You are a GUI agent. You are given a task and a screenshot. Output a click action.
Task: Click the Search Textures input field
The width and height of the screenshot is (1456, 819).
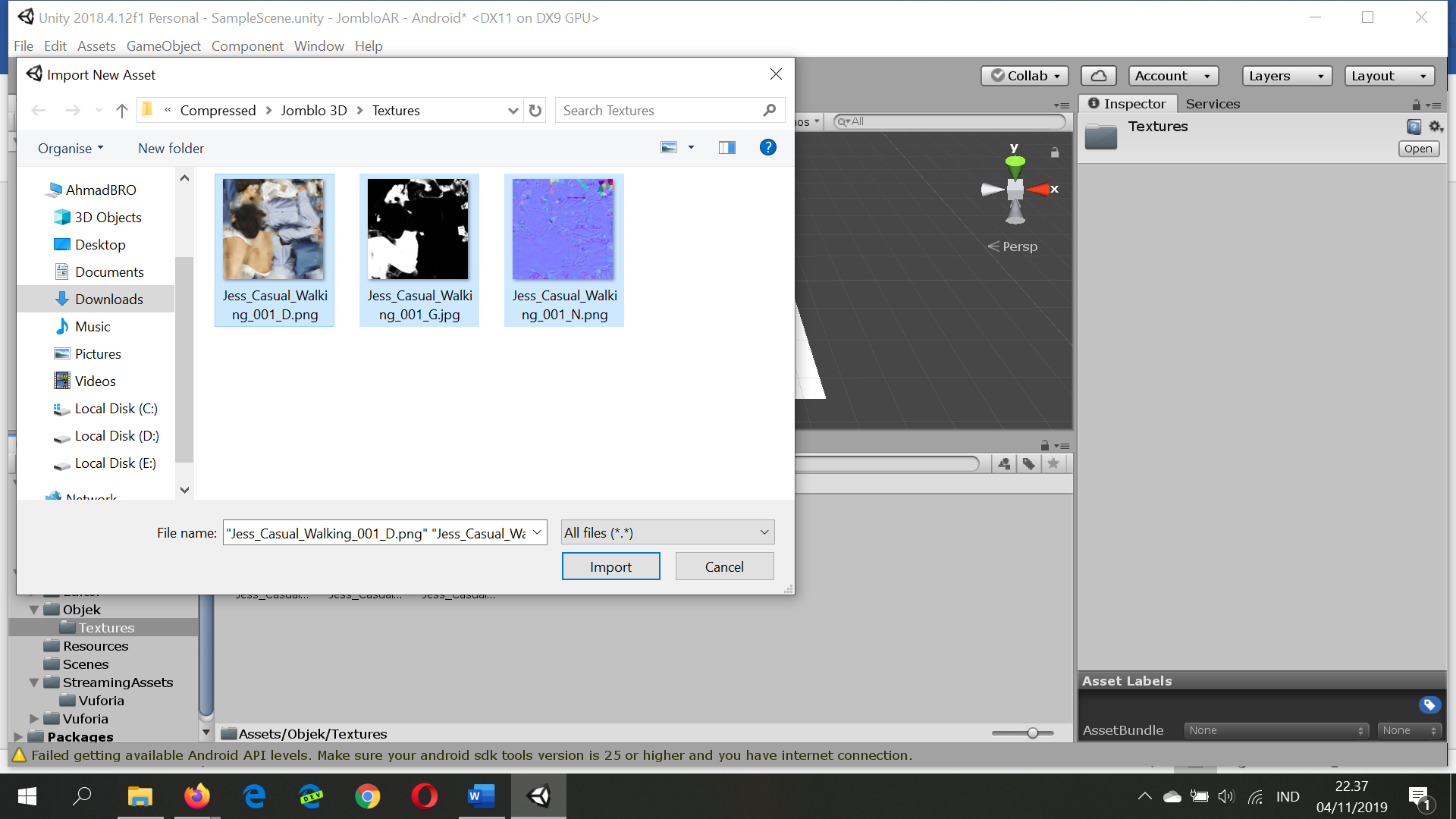660,111
